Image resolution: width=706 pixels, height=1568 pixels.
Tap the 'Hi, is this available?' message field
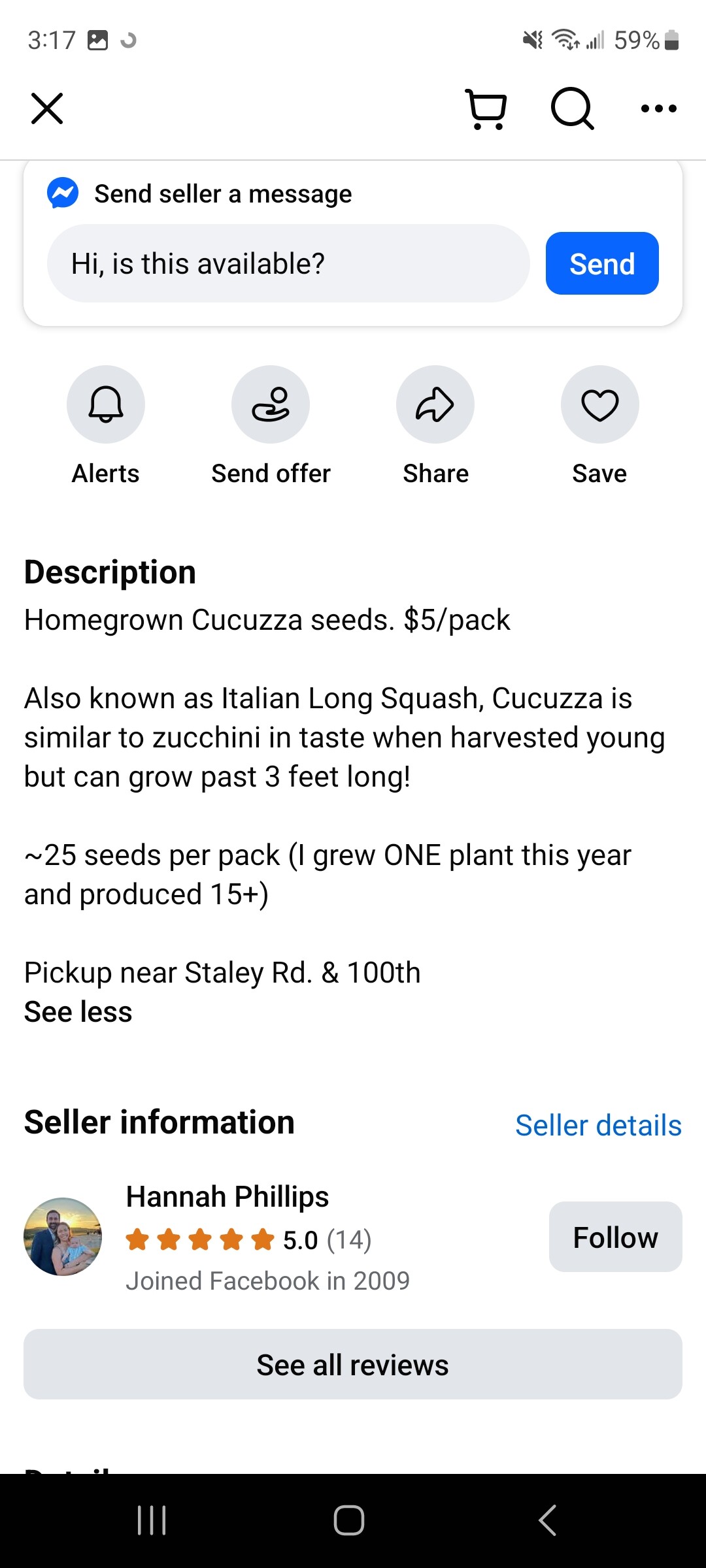coord(288,263)
